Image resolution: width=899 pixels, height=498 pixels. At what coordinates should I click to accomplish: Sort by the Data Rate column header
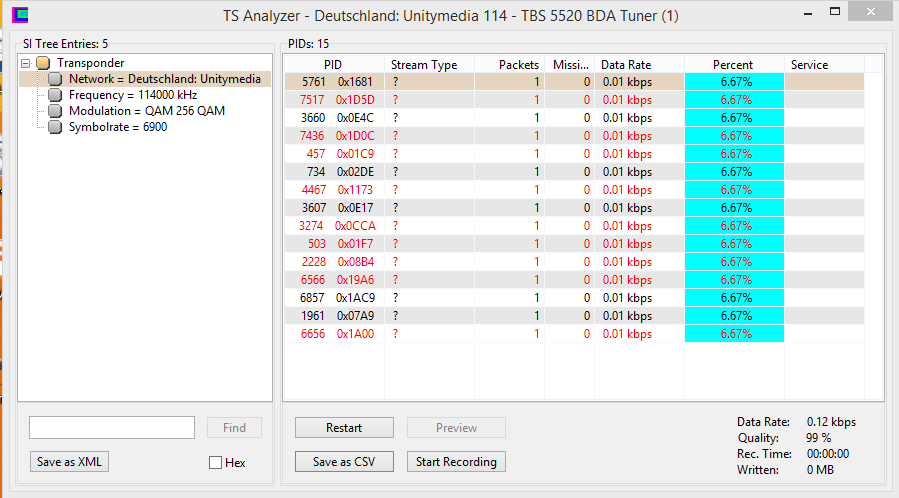626,65
